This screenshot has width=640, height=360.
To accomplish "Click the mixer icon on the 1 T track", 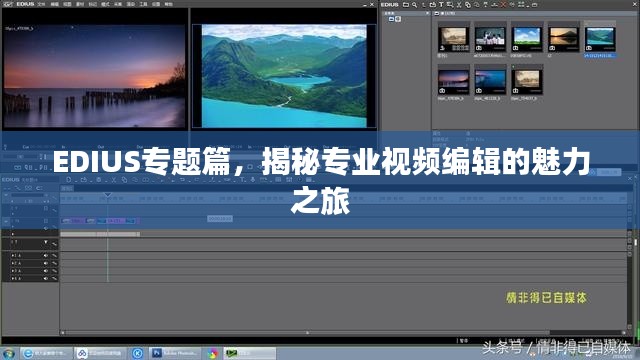I will [x=54, y=244].
